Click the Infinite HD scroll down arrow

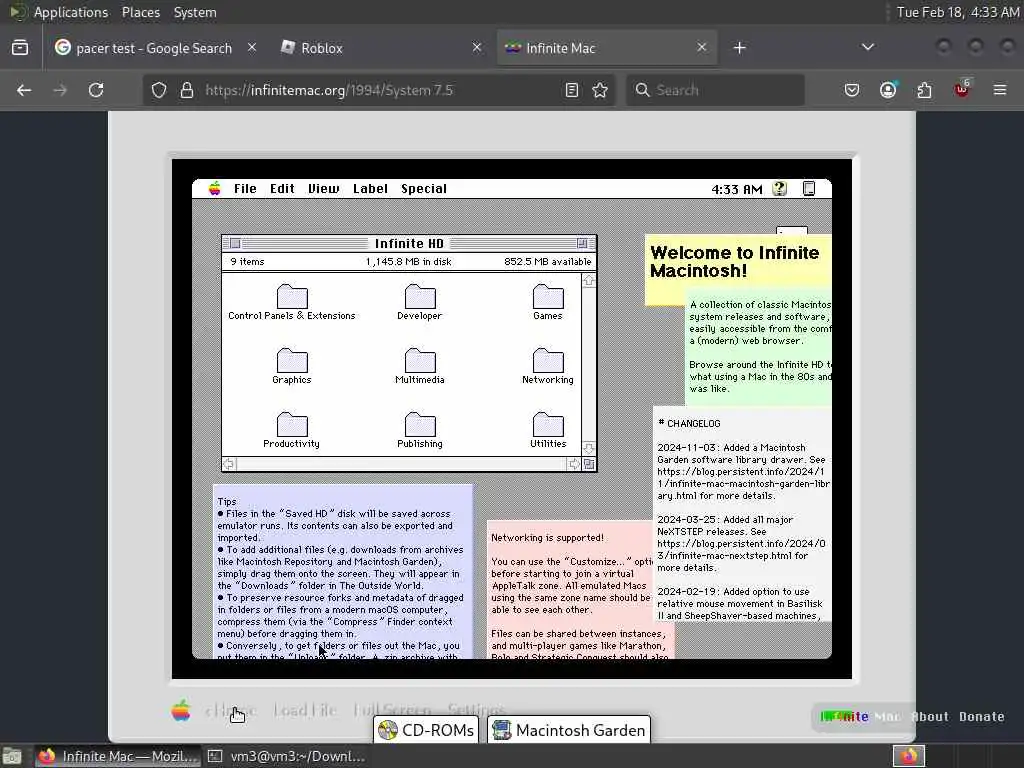[589, 449]
